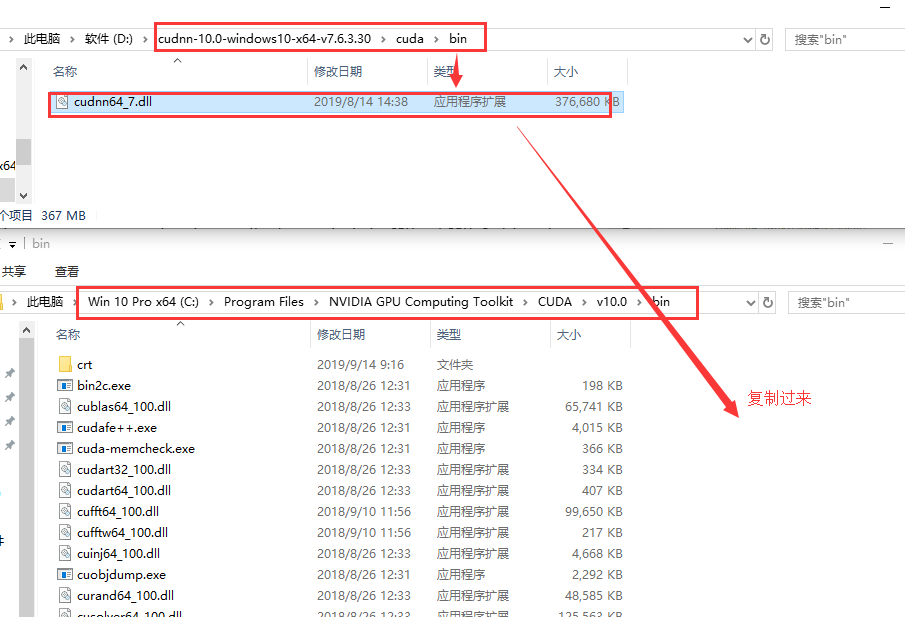Click search box in CUDA bin window

coord(847,302)
